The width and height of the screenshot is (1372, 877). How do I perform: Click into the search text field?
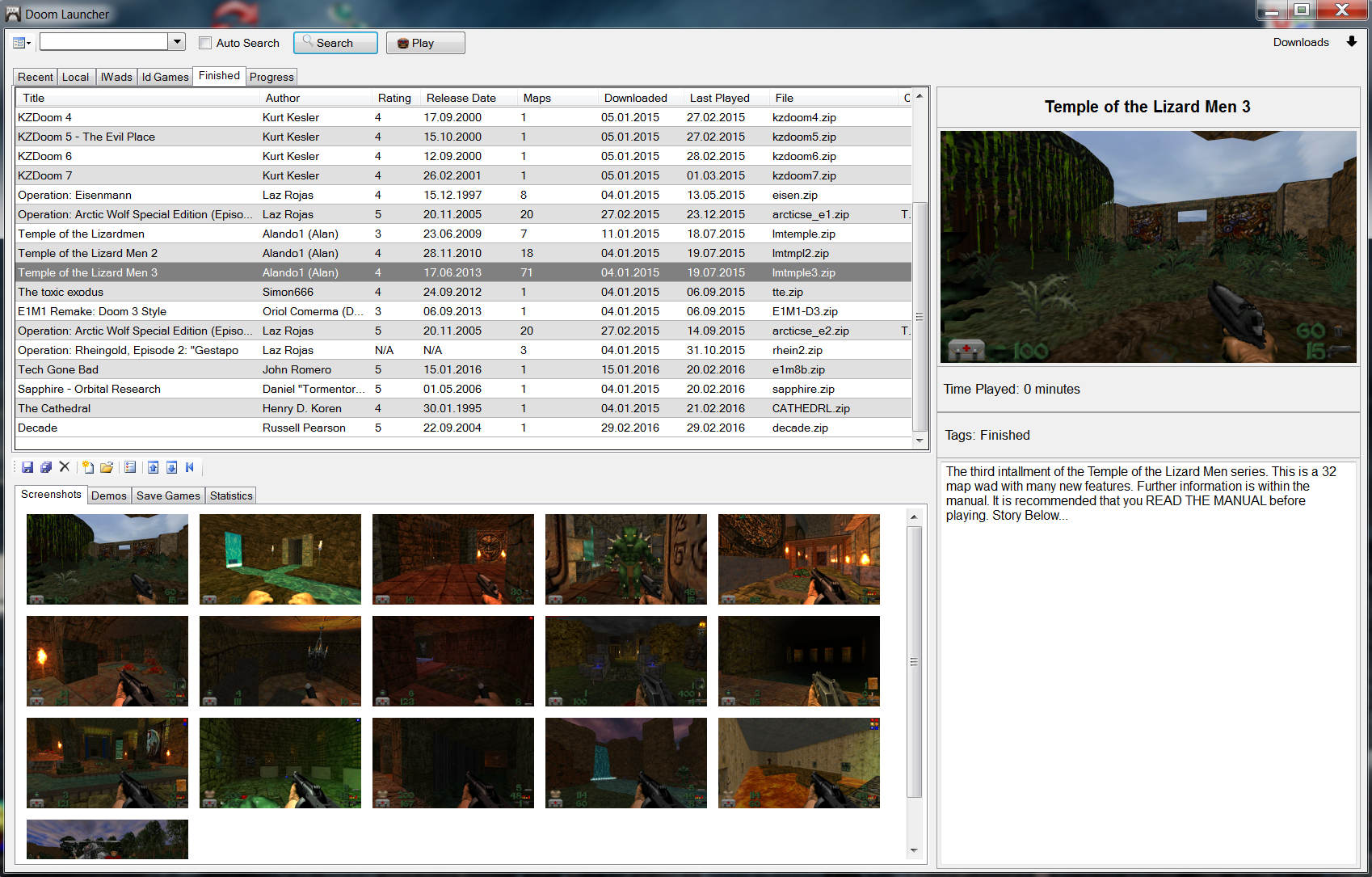pyautogui.click(x=104, y=42)
